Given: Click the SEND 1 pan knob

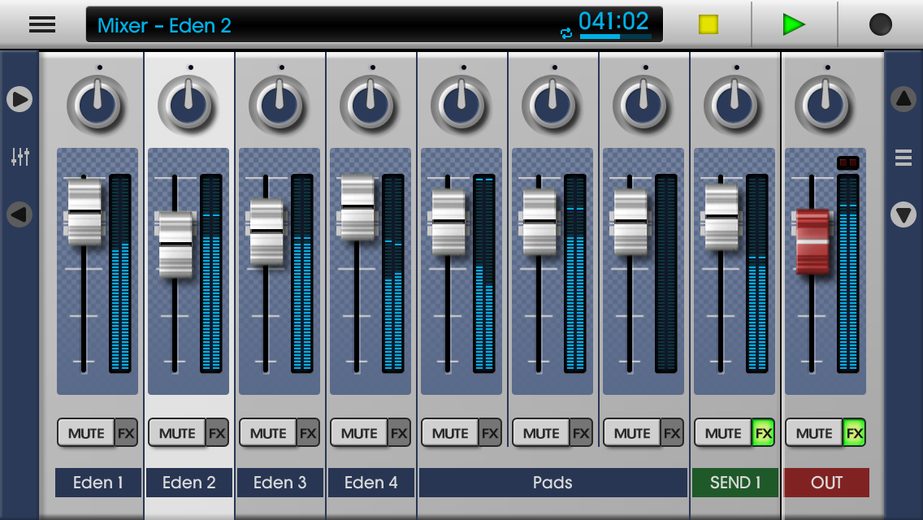Looking at the screenshot, I should (734, 105).
